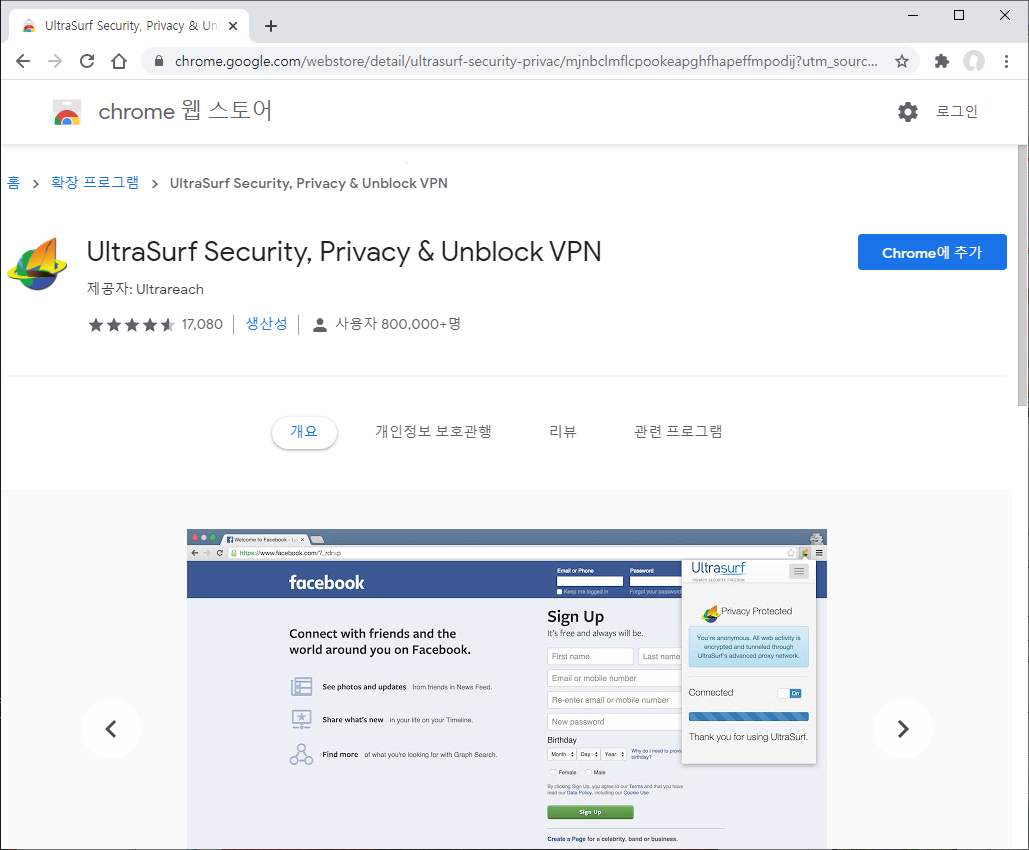
Task: Open the Chrome three-dot menu
Action: click(1006, 61)
